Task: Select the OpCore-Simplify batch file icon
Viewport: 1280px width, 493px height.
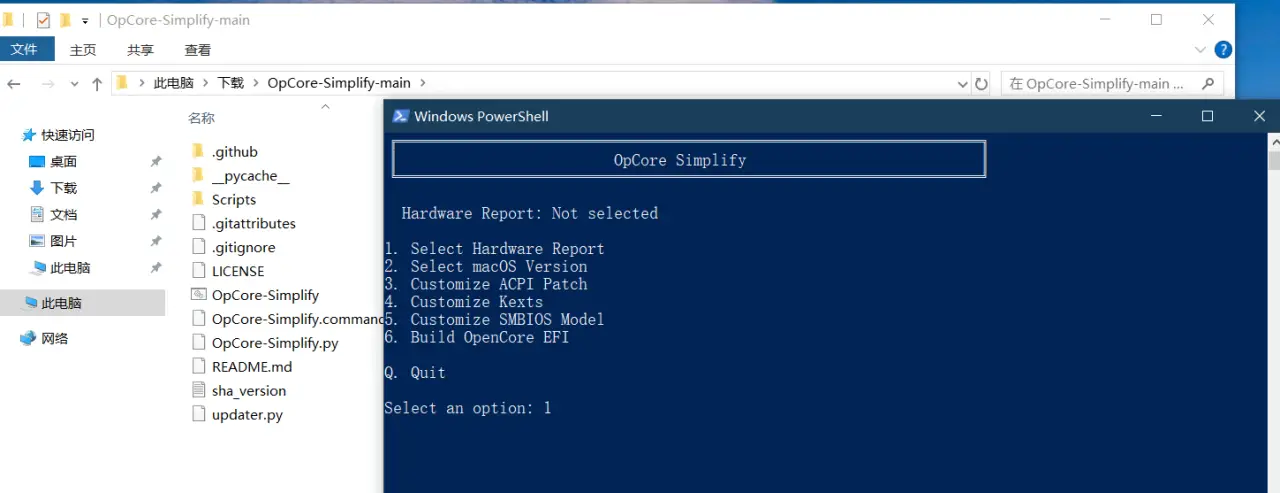Action: [x=198, y=295]
